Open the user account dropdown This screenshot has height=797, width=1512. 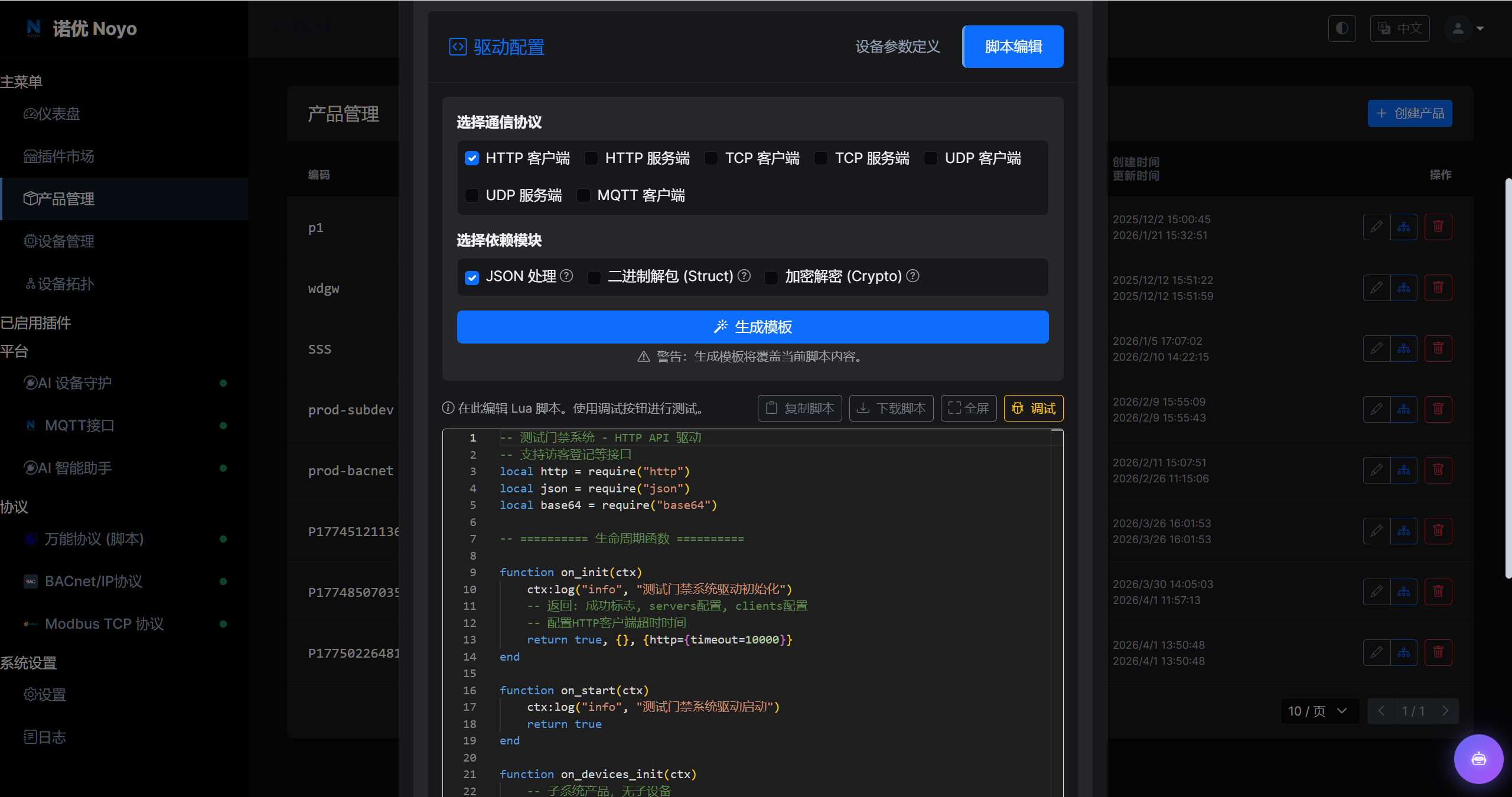click(1465, 28)
